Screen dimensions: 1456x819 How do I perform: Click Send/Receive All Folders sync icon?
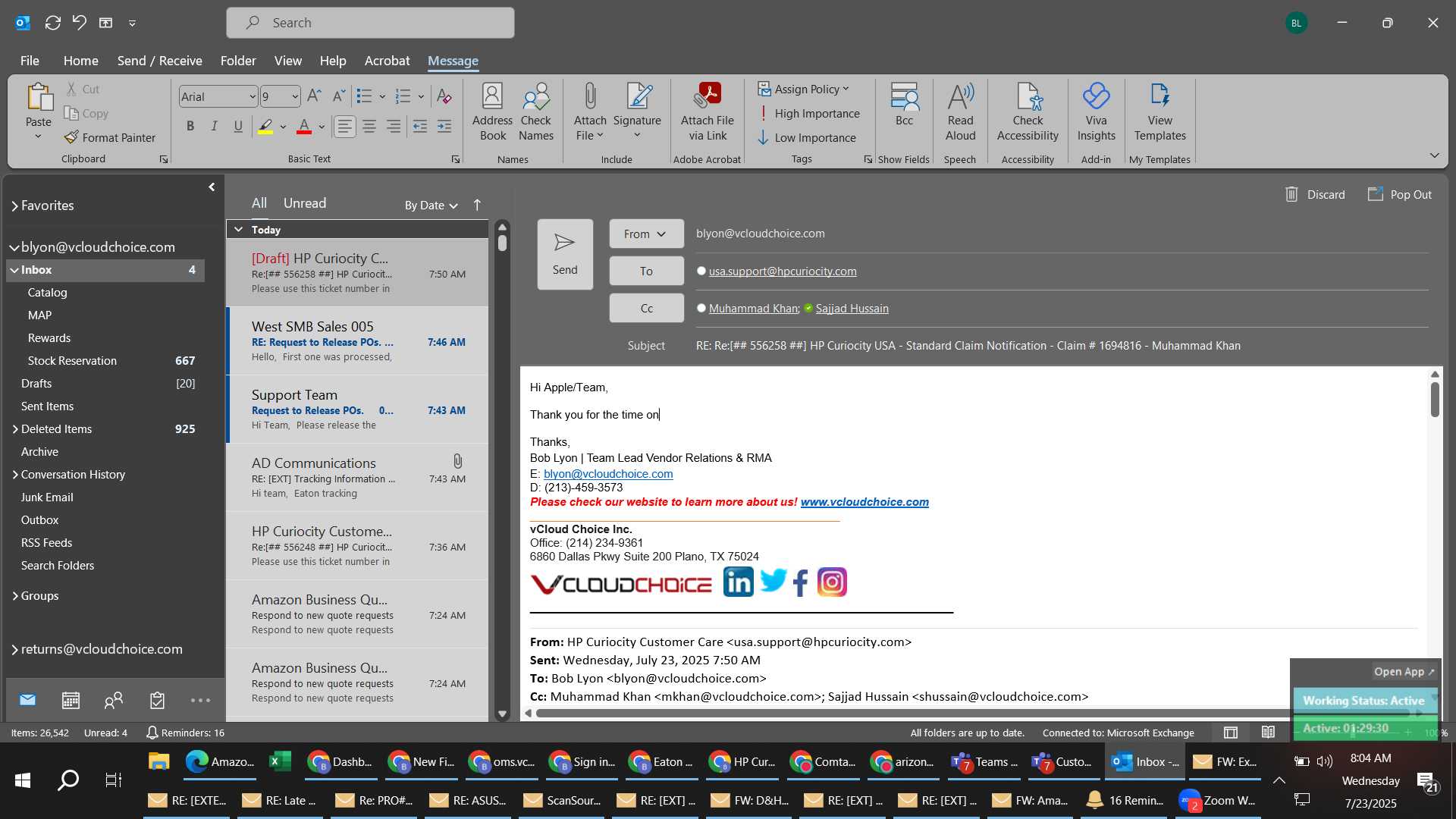coord(52,23)
